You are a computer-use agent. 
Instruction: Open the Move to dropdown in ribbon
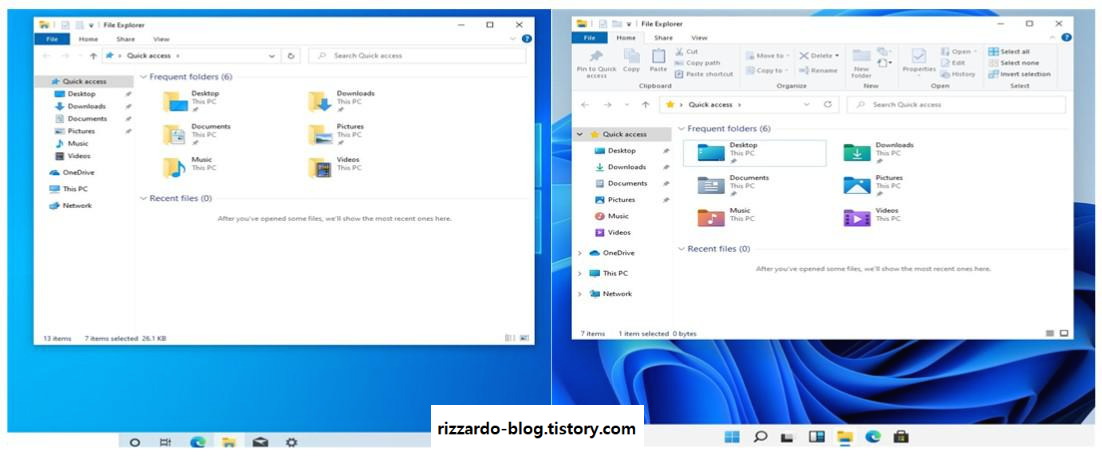767,55
